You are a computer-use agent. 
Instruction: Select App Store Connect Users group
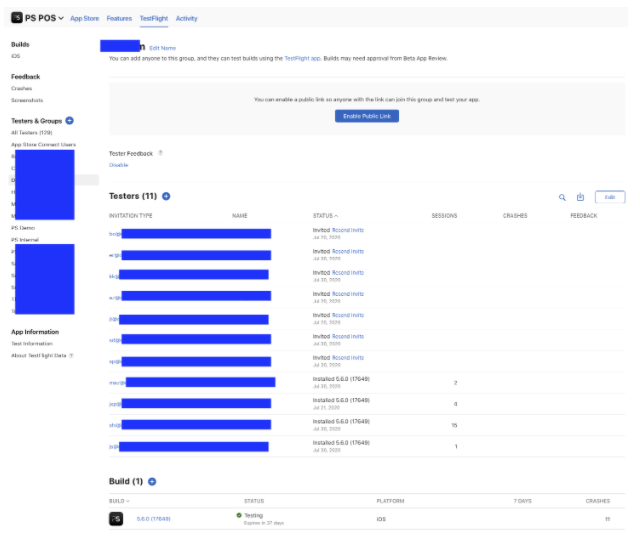(x=43, y=145)
